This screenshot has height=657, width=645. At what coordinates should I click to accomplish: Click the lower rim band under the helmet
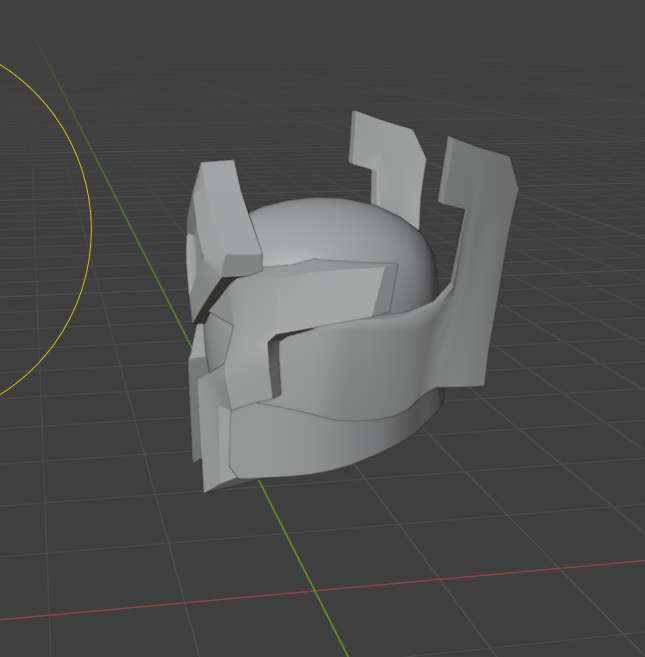coord(340,440)
